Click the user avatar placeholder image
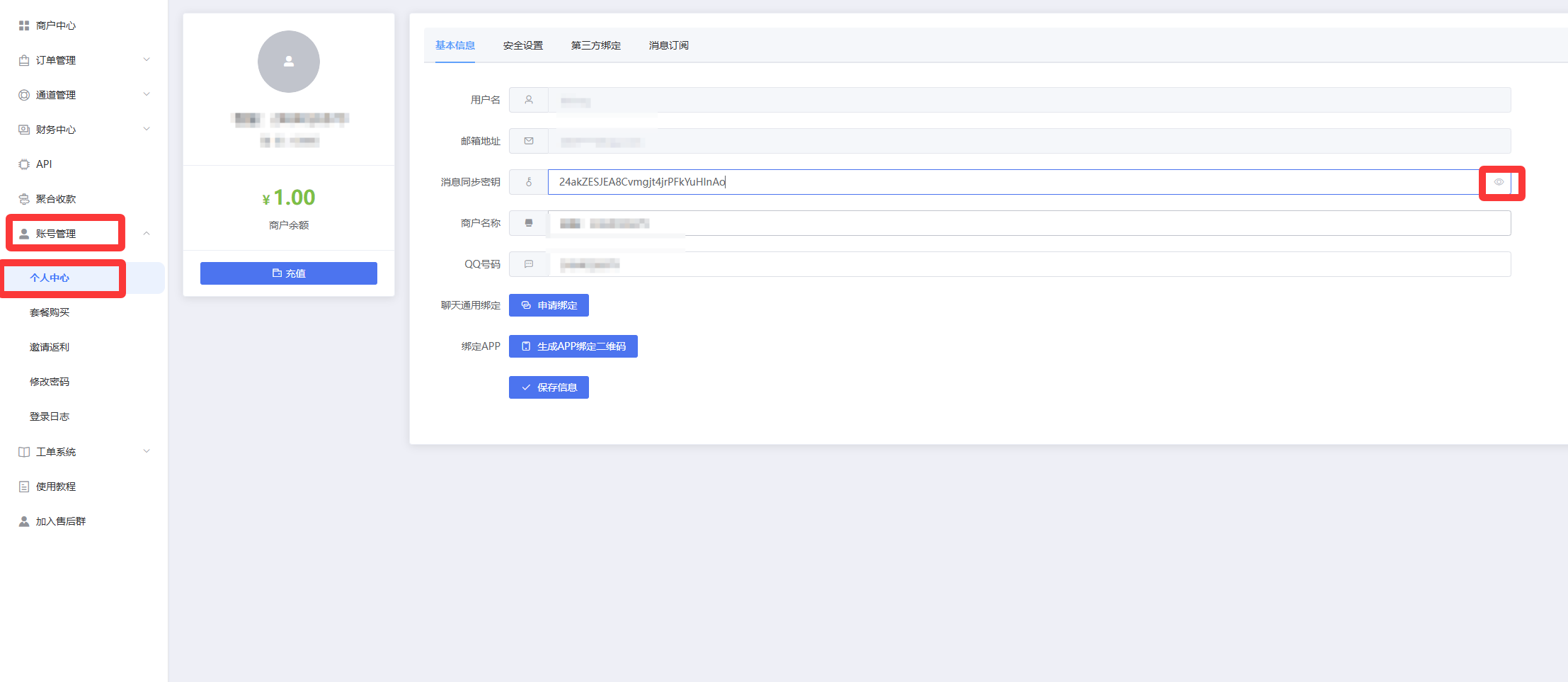 point(288,62)
